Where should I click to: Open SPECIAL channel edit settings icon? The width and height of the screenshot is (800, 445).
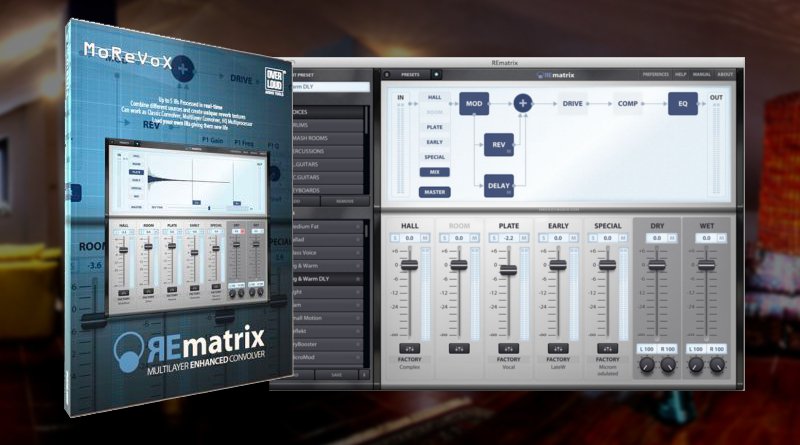[x=607, y=349]
